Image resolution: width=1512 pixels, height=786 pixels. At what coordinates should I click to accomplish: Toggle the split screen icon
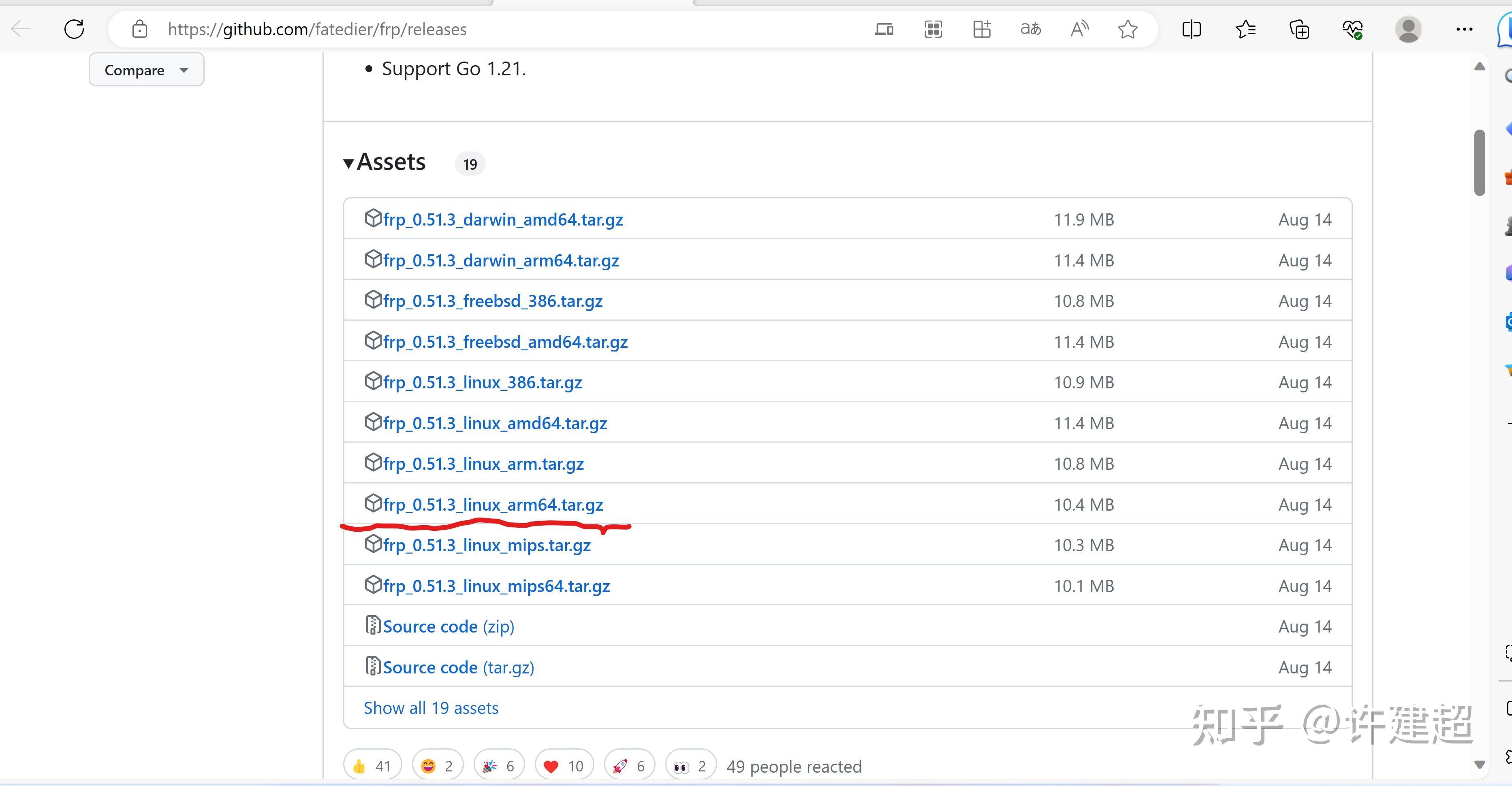pos(1191,29)
